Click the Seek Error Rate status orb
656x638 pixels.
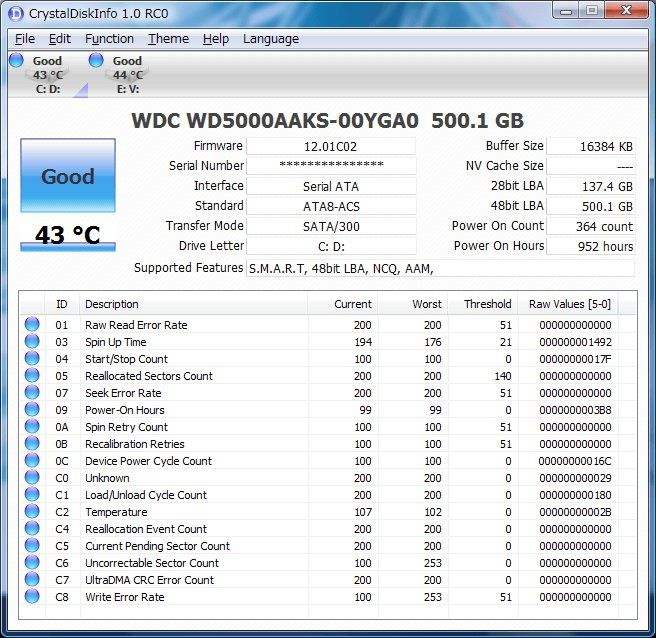pos(32,392)
